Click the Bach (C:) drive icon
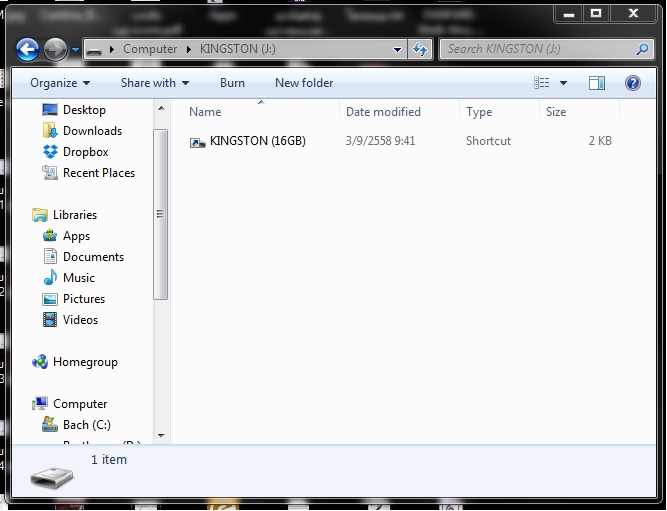This screenshot has width=667, height=511. (50, 424)
